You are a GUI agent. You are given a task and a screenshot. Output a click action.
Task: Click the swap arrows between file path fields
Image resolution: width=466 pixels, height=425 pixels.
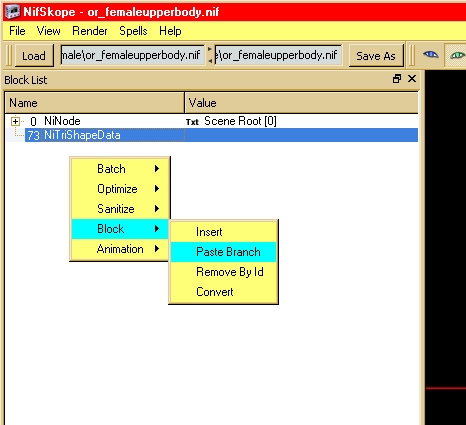click(210, 55)
